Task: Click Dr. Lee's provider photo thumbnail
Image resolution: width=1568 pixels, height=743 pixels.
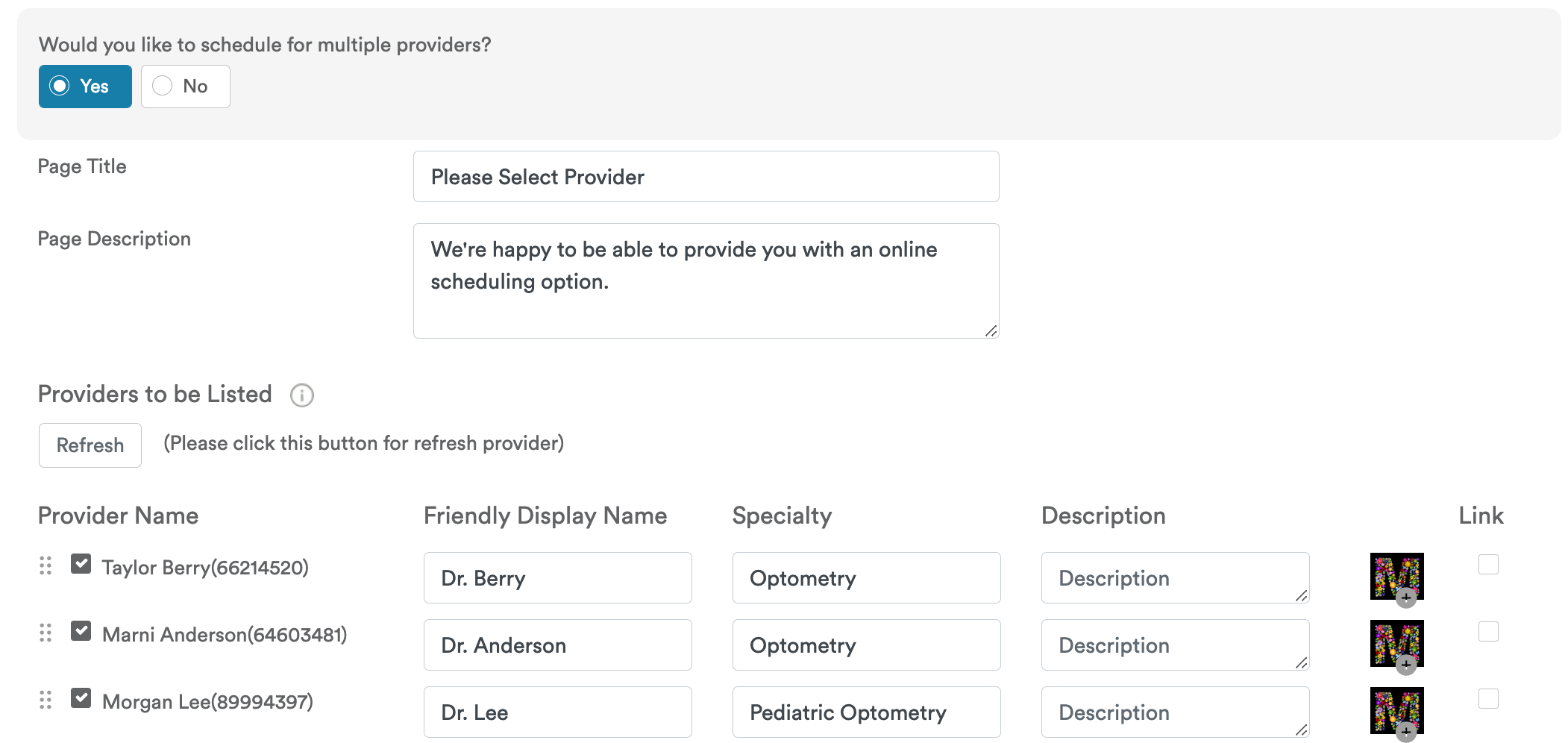Action: [1396, 711]
